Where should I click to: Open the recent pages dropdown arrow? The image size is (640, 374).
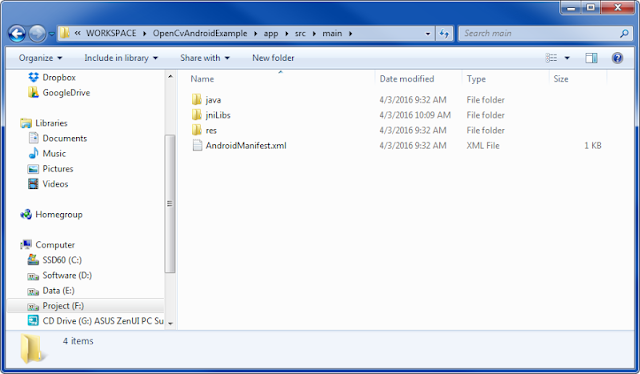pos(52,34)
